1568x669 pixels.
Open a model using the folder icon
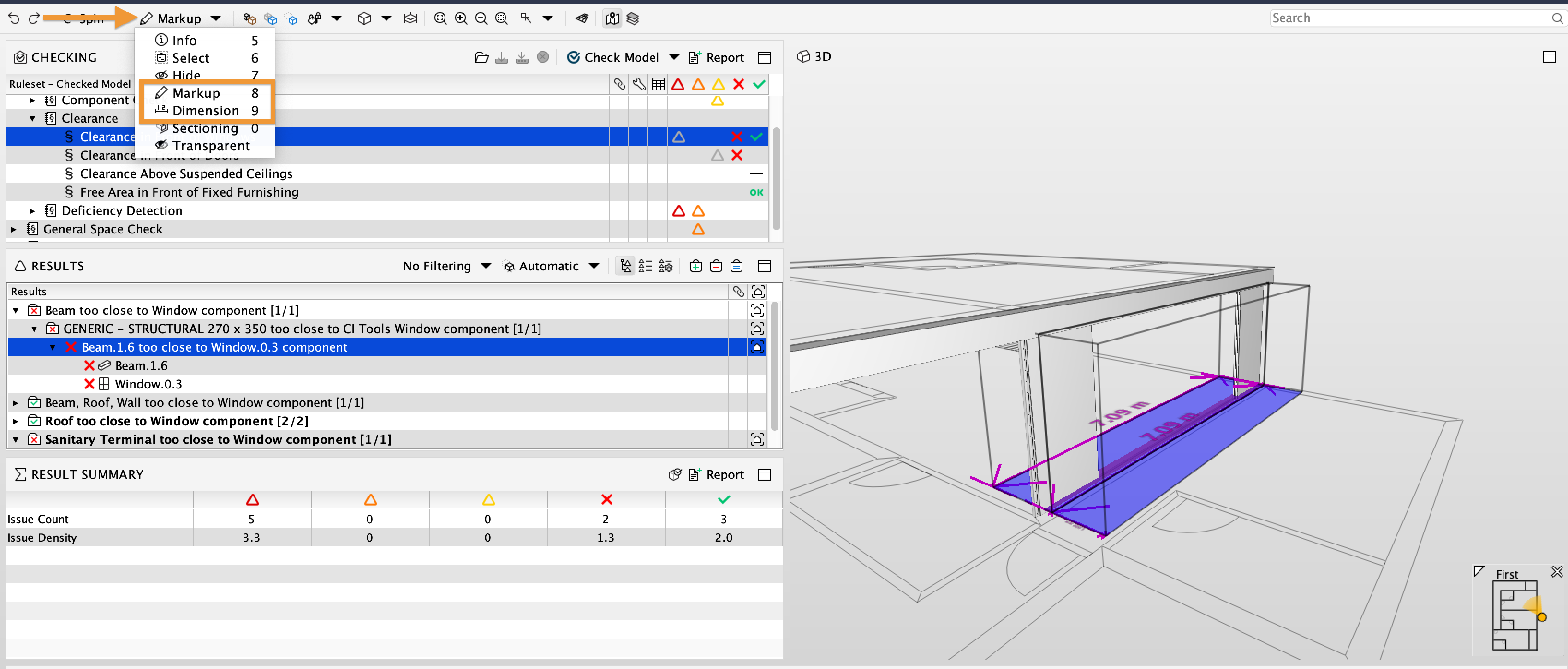click(x=481, y=57)
